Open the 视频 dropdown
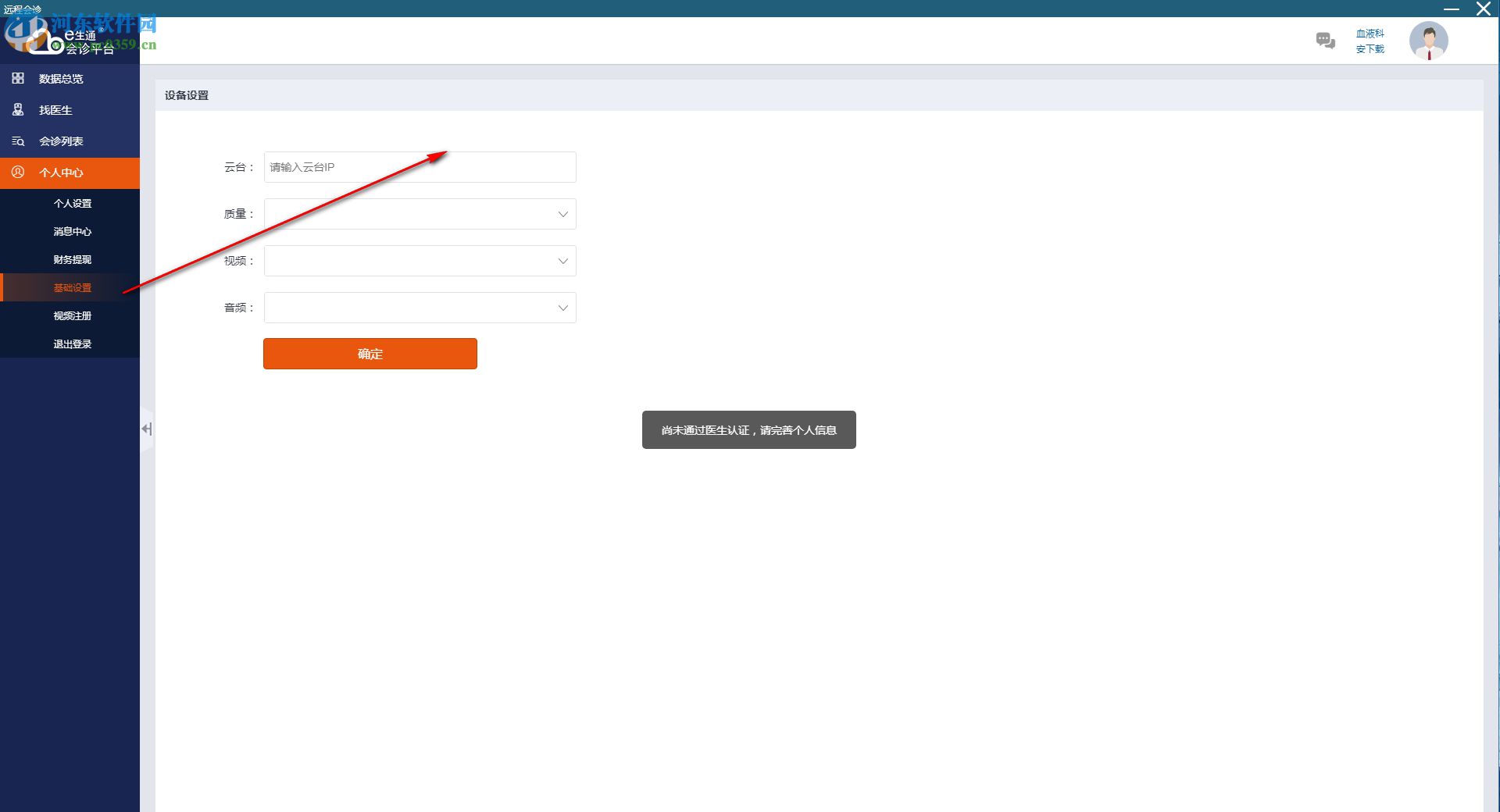The width and height of the screenshot is (1500, 812). [420, 261]
